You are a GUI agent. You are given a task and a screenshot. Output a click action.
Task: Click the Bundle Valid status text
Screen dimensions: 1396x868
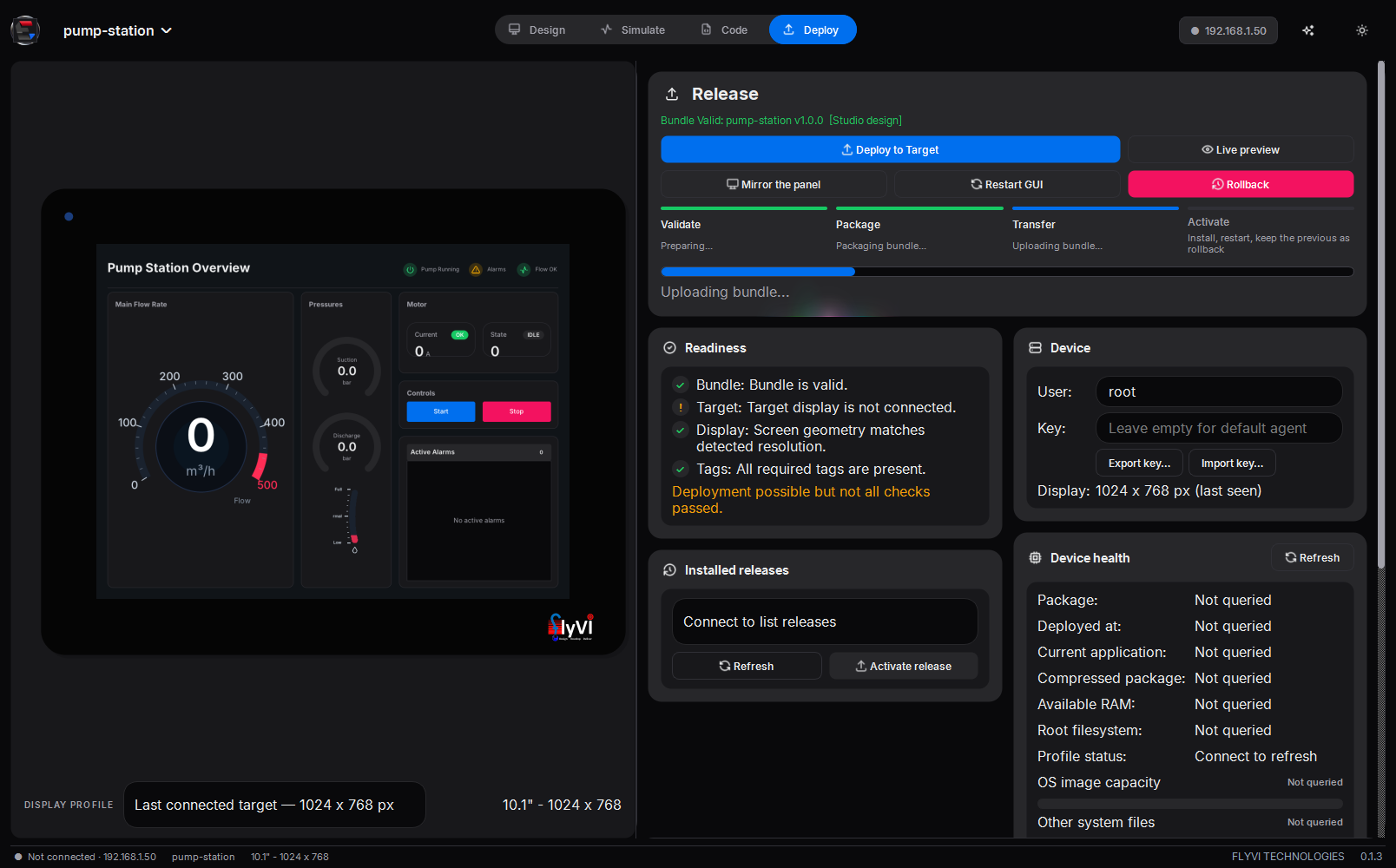[781, 121]
